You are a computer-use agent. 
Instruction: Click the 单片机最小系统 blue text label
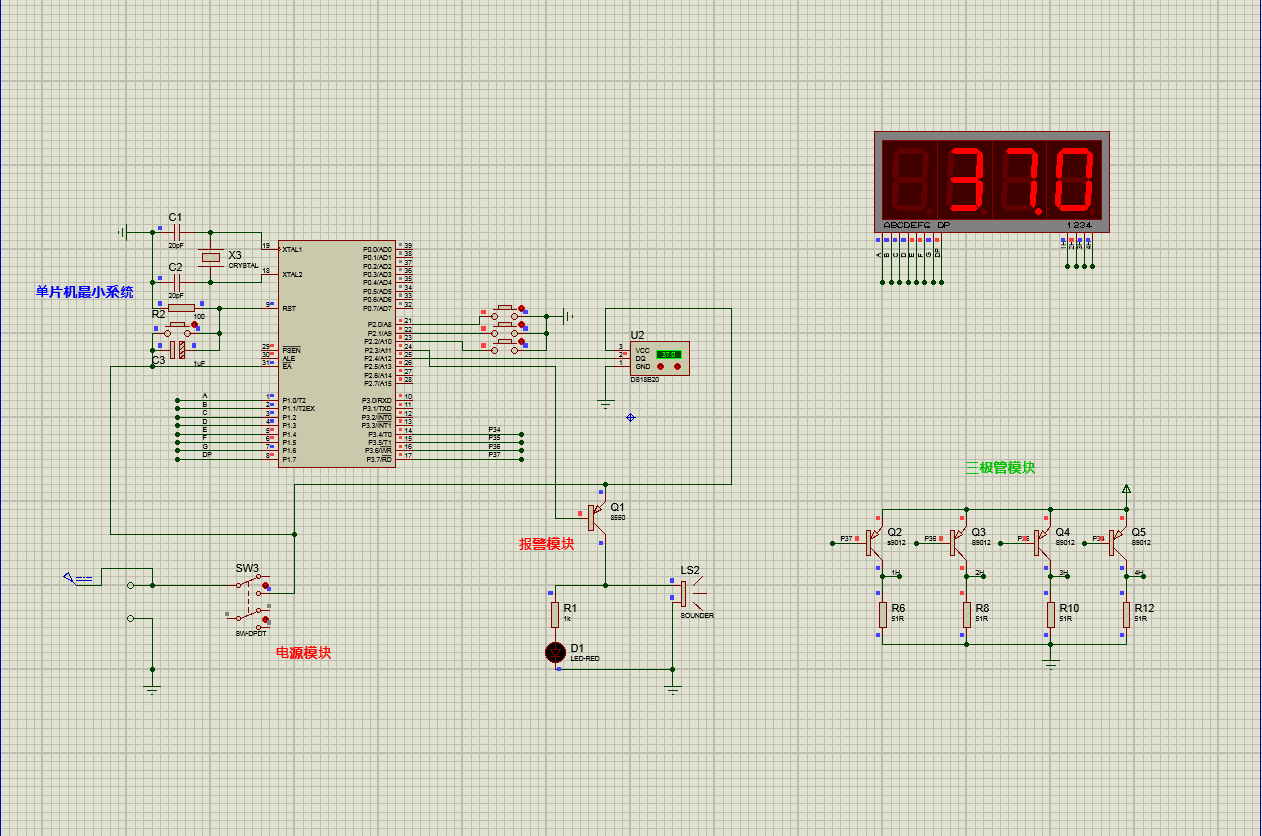pos(84,292)
